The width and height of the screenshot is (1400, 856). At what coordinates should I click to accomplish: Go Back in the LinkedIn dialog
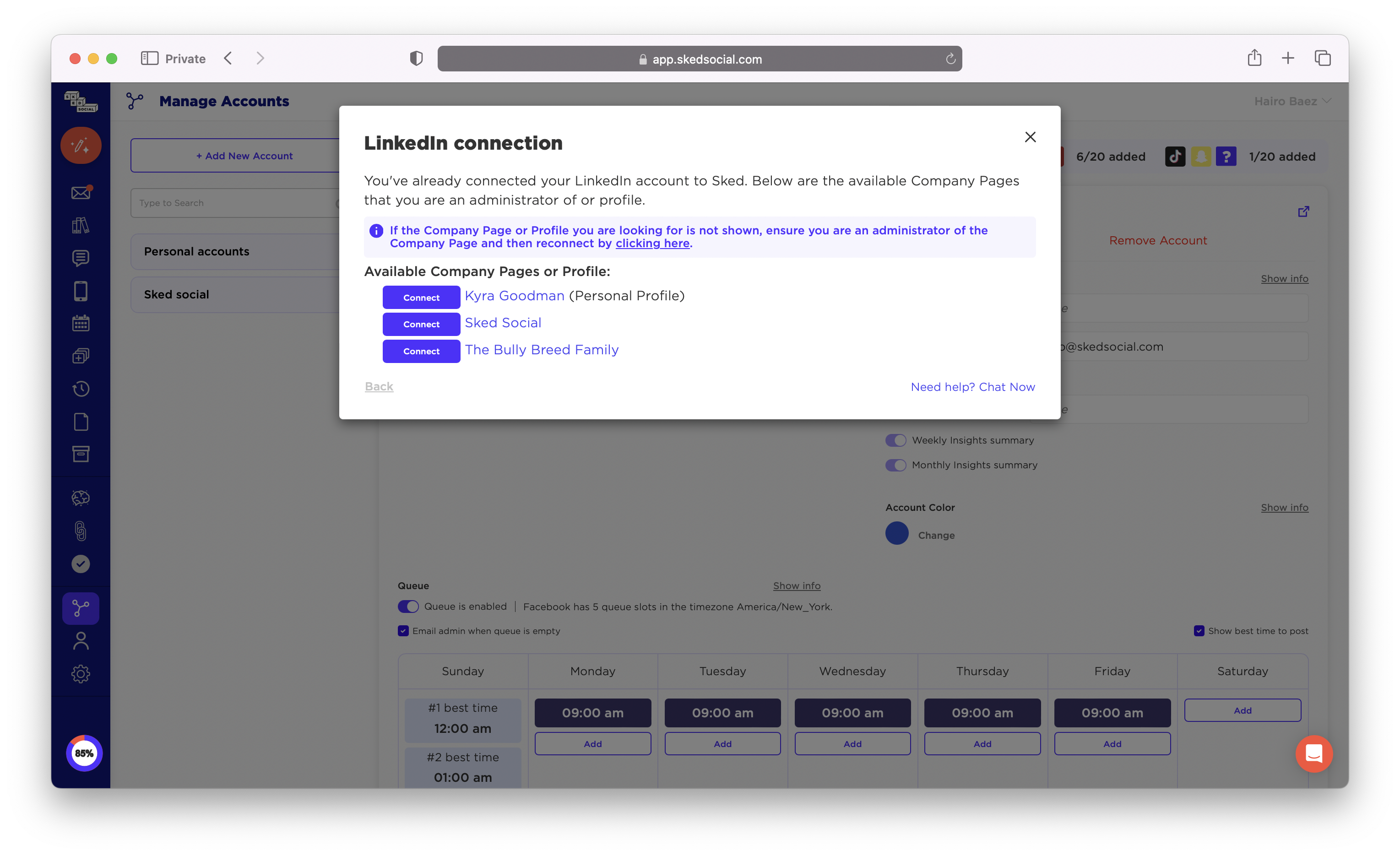tap(379, 386)
